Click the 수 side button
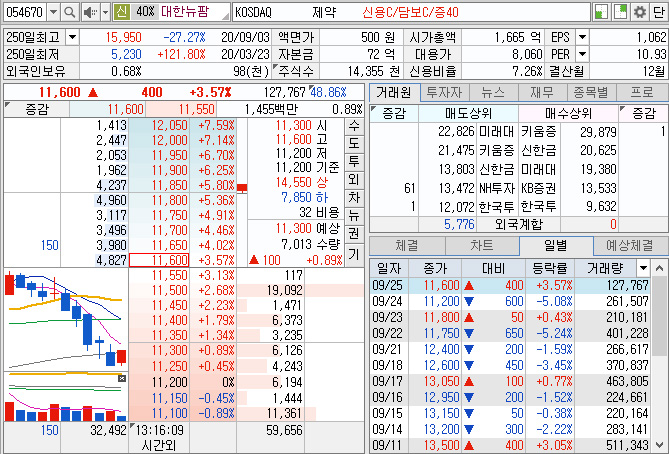 pos(354,126)
